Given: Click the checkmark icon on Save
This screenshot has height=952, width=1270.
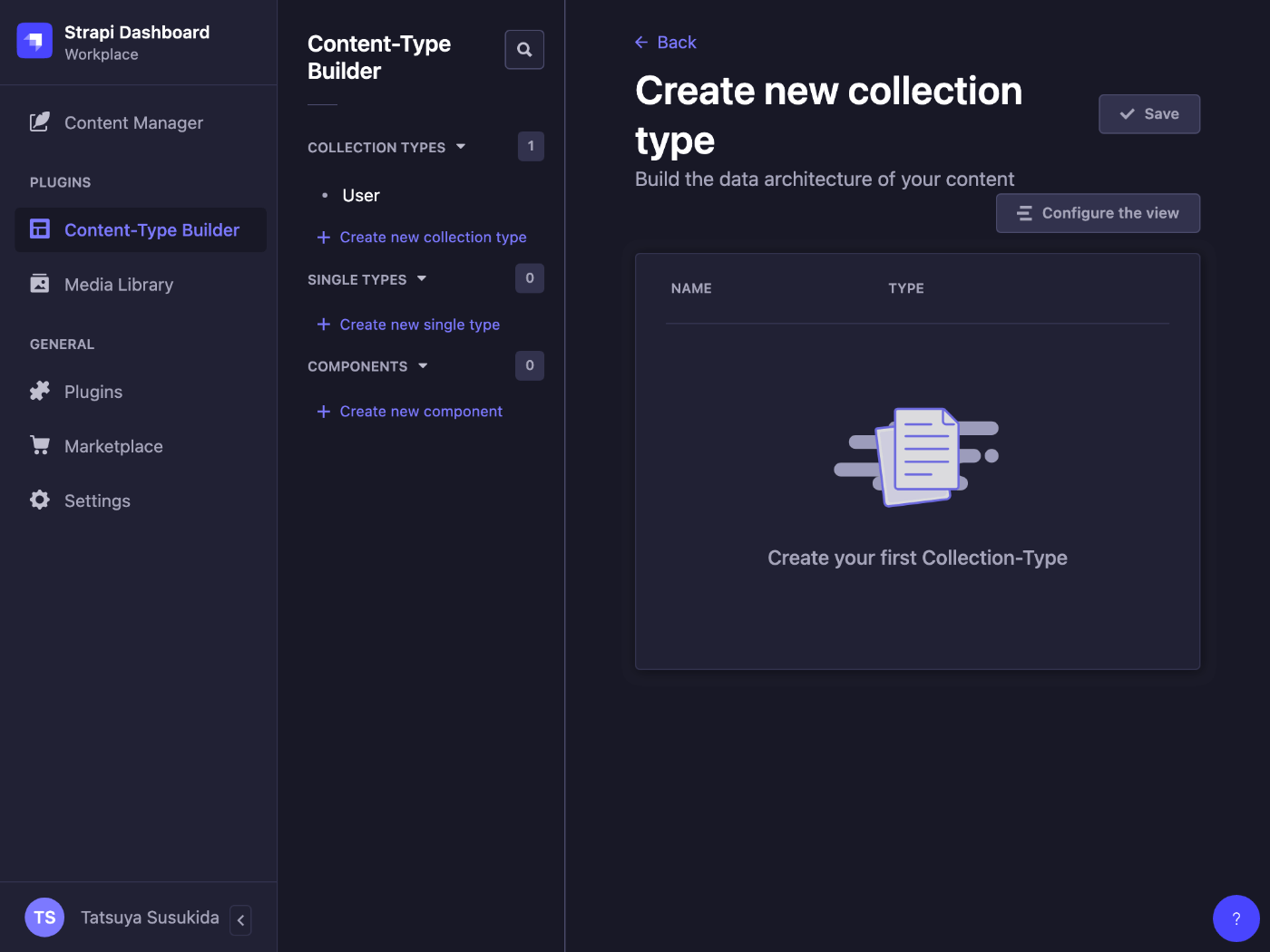Looking at the screenshot, I should pyautogui.click(x=1128, y=114).
